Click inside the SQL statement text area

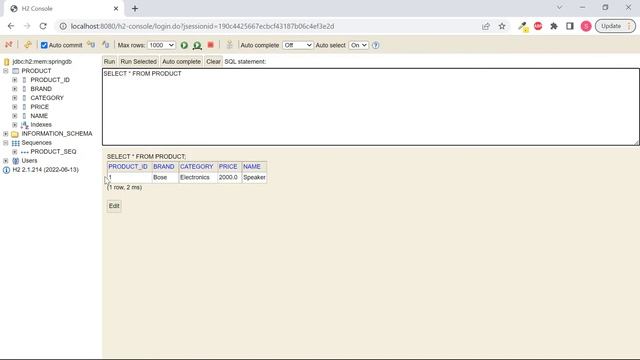pyautogui.click(x=371, y=107)
